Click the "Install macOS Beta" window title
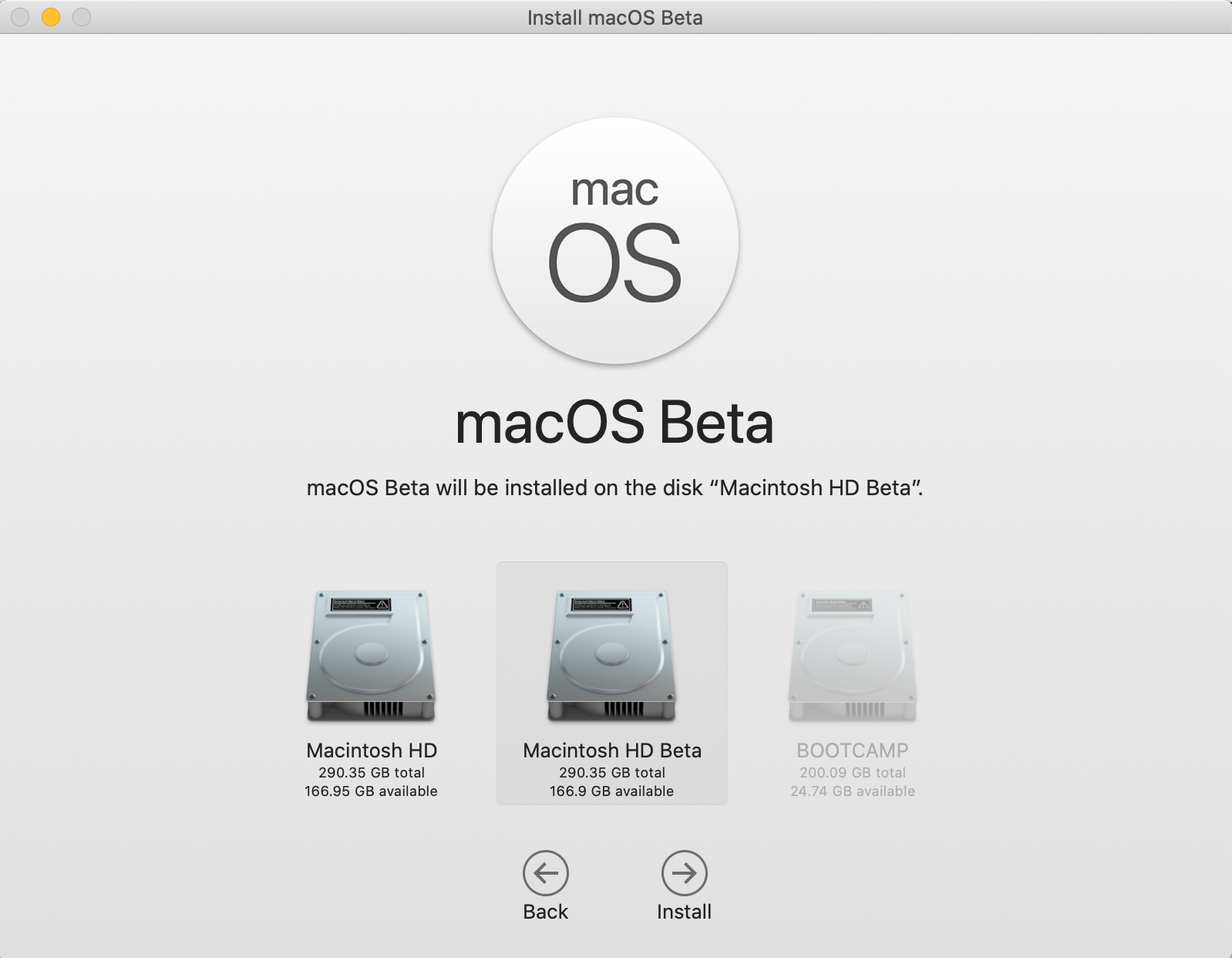The width and height of the screenshot is (1232, 958). pyautogui.click(x=615, y=18)
